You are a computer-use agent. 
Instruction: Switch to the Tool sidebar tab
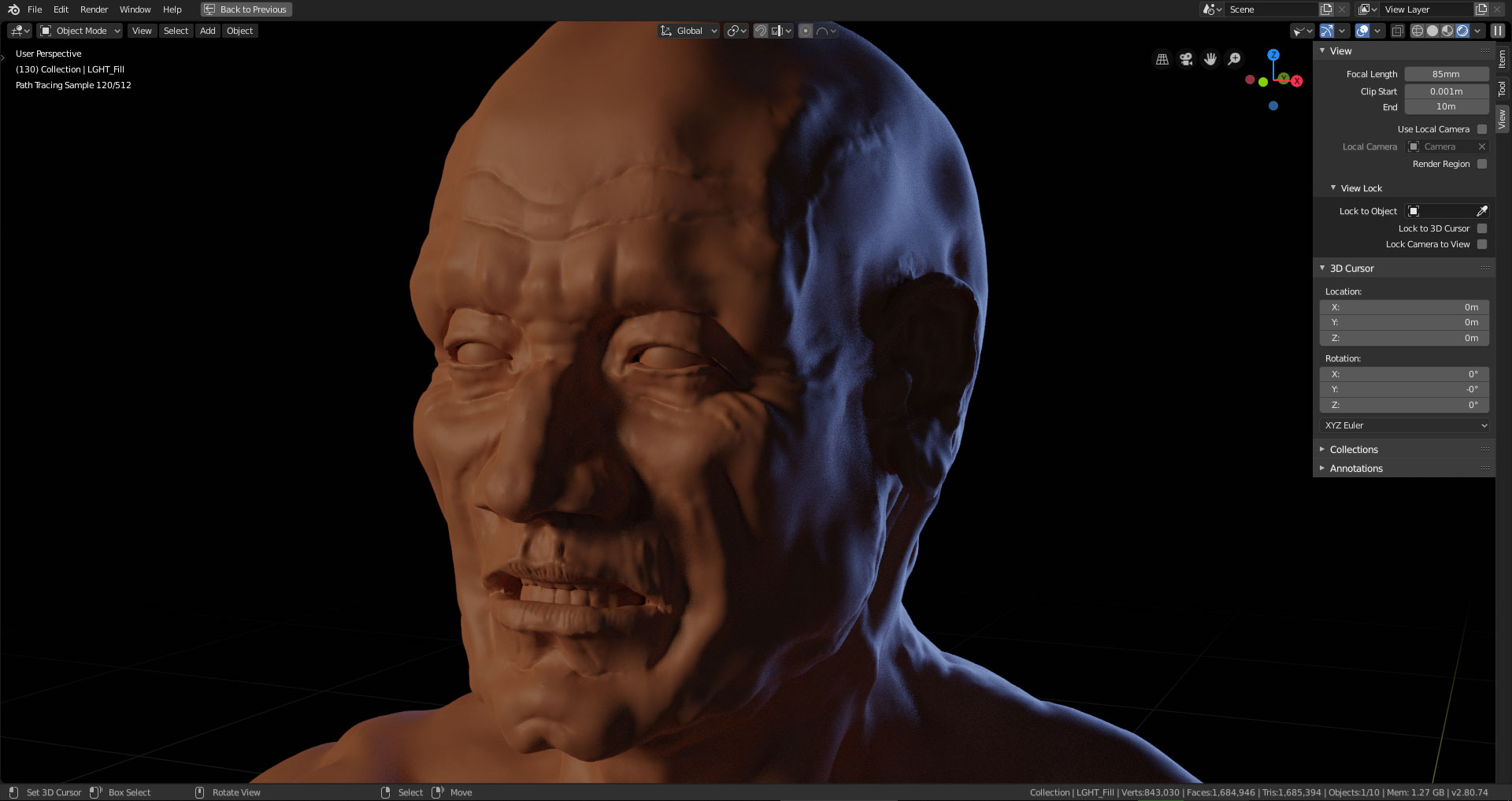click(1502, 88)
